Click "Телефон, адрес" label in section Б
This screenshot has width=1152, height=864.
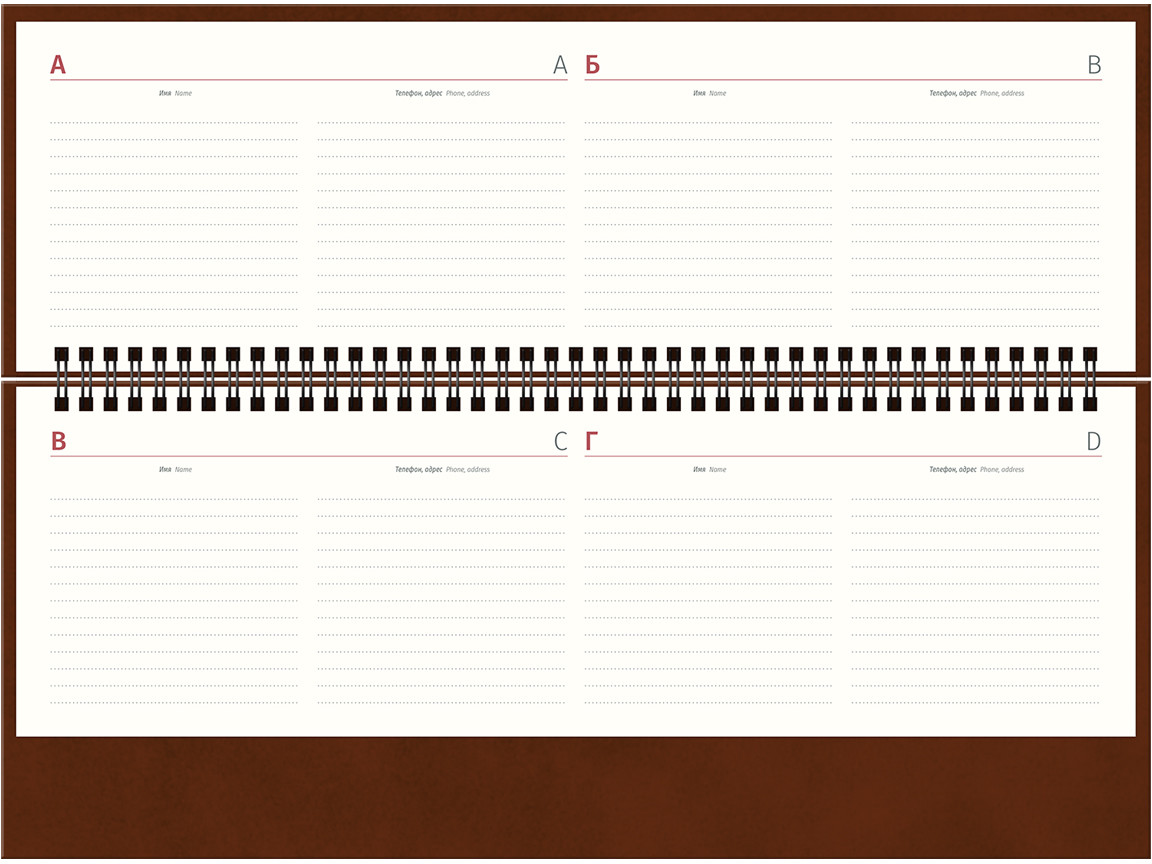[x=953, y=93]
